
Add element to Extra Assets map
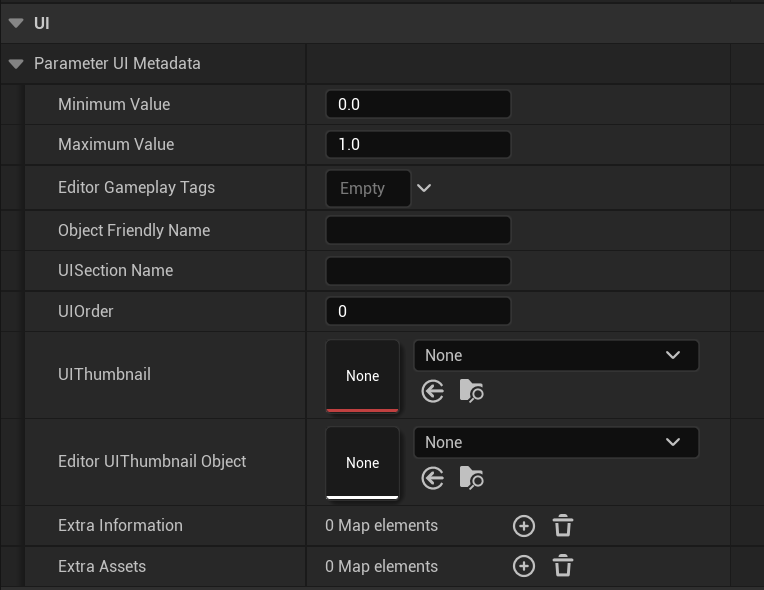[524, 566]
